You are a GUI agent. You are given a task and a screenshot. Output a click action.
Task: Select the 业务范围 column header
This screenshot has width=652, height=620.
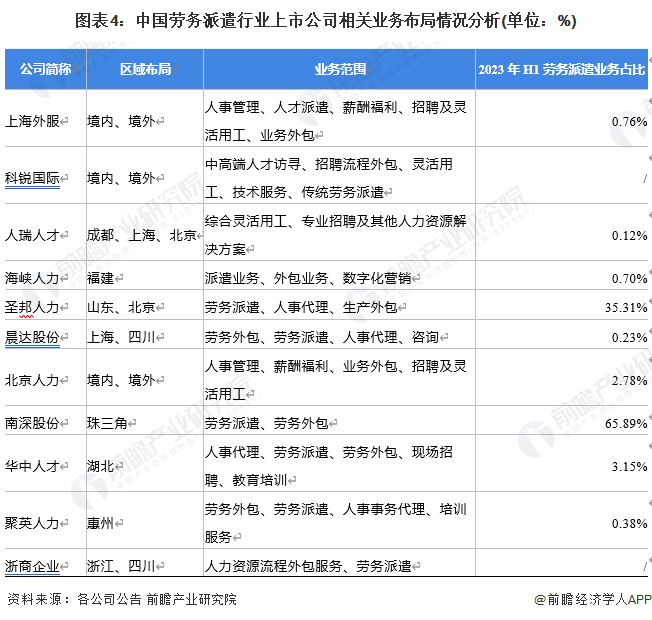340,69
